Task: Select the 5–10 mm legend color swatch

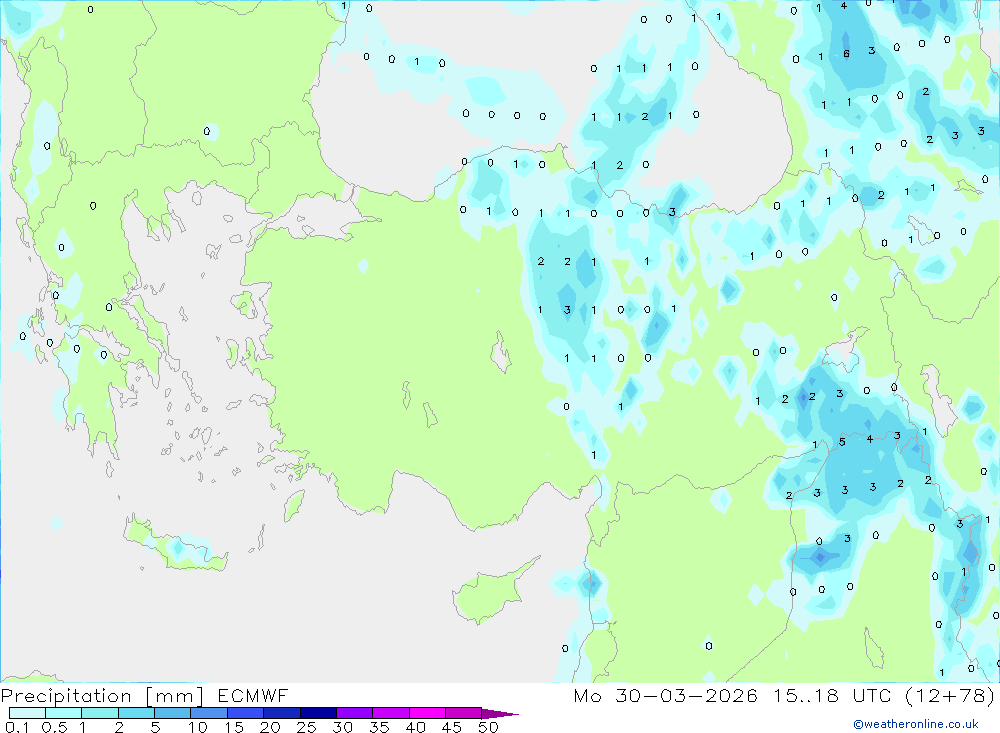Action: tap(172, 713)
